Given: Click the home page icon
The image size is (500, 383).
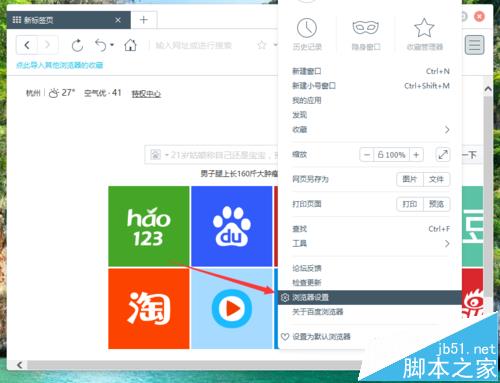Looking at the screenshot, I should tap(130, 45).
